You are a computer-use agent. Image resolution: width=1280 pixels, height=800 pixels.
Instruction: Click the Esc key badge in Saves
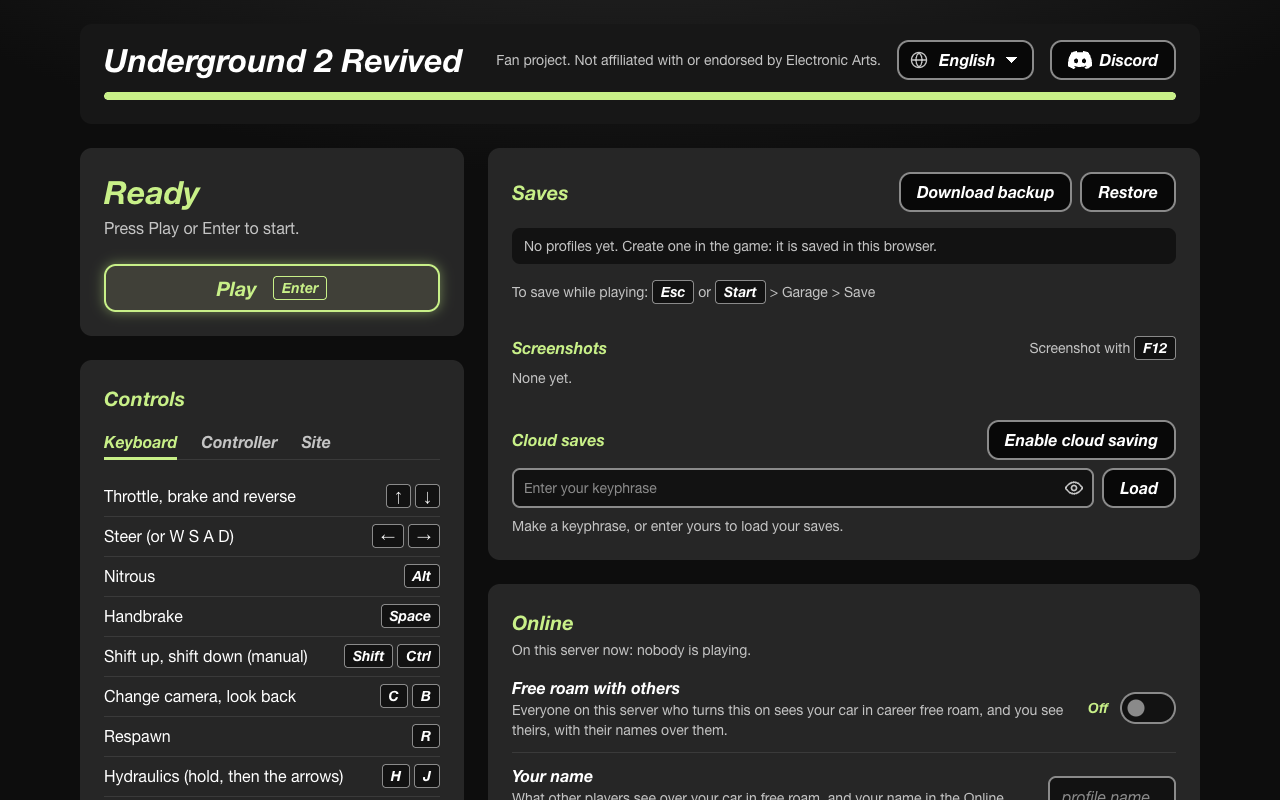(x=673, y=292)
